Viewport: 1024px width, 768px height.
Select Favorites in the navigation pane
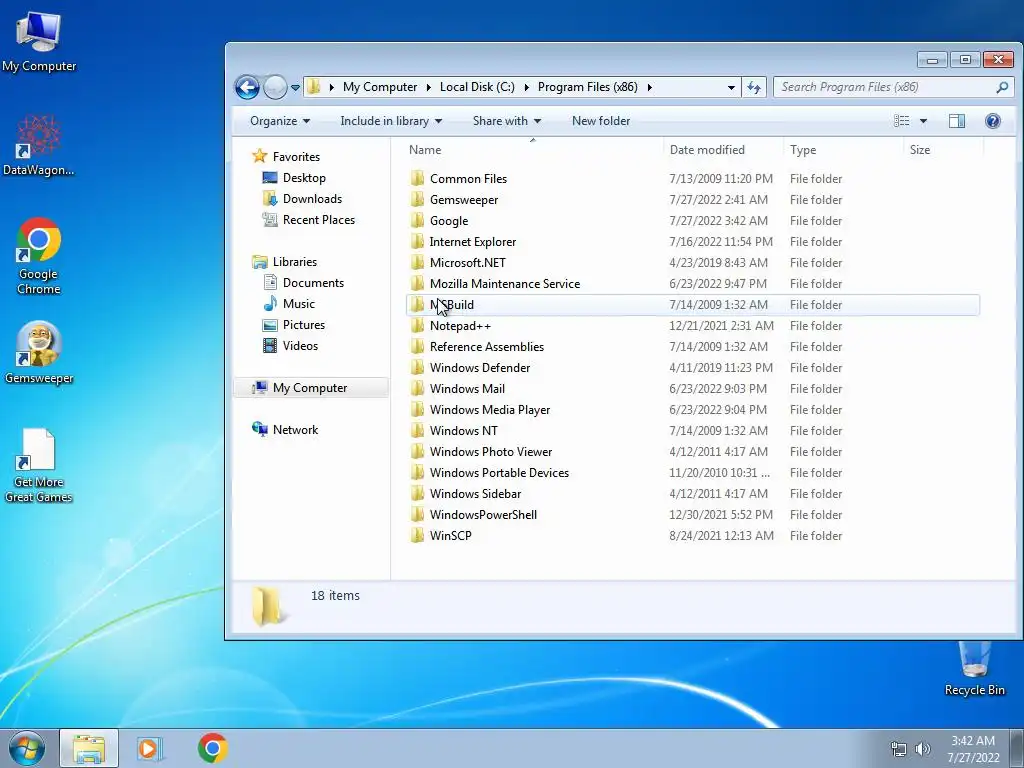point(296,157)
